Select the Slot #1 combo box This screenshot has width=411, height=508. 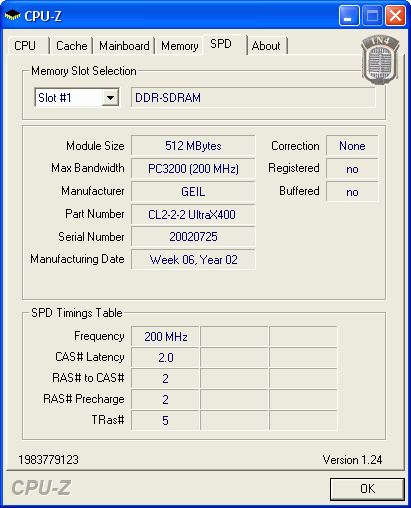(77, 98)
